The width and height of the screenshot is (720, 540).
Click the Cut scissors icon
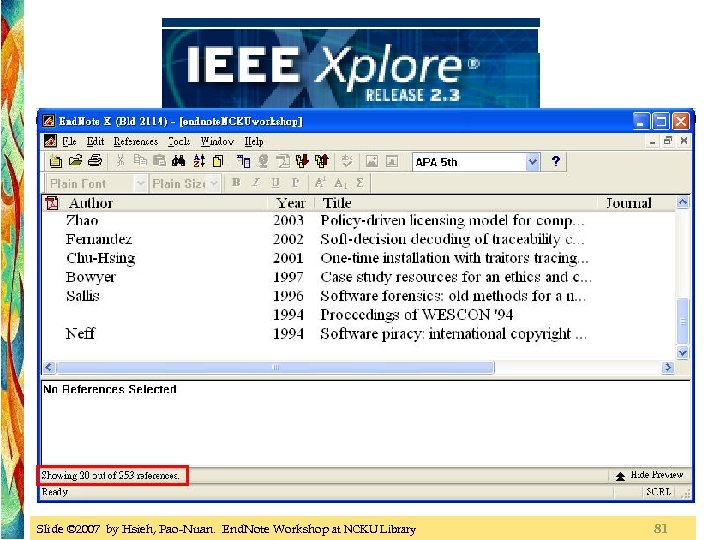(x=120, y=161)
